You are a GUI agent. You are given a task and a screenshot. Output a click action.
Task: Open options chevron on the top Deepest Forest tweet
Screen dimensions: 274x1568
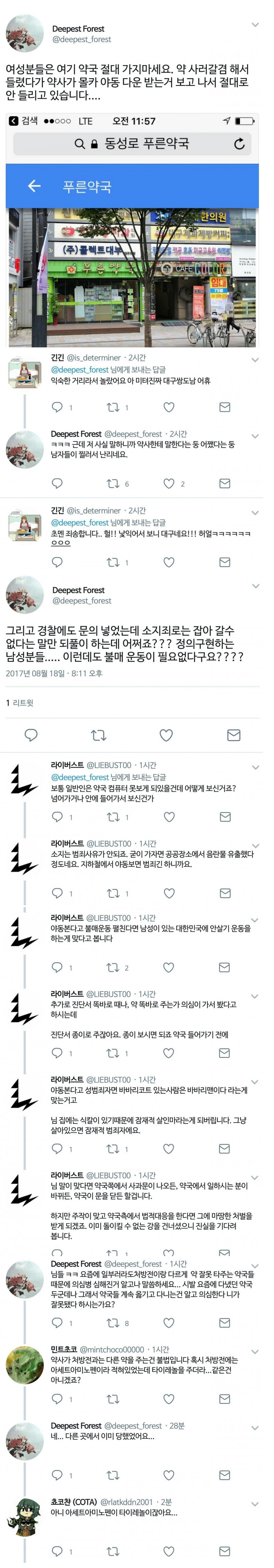pos(255,25)
